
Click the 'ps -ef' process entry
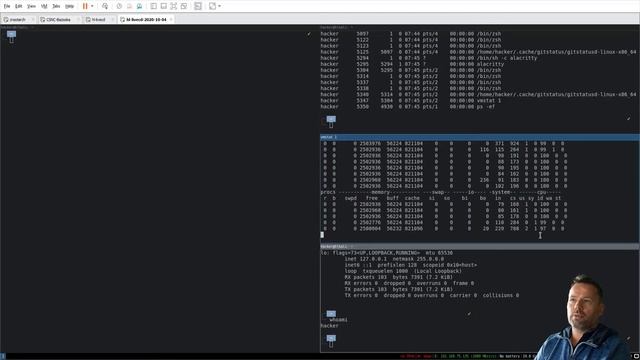[486, 107]
